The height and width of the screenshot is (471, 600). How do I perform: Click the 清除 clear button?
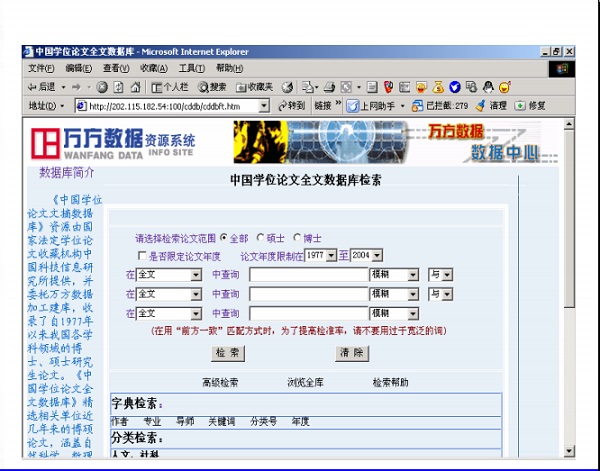(352, 353)
